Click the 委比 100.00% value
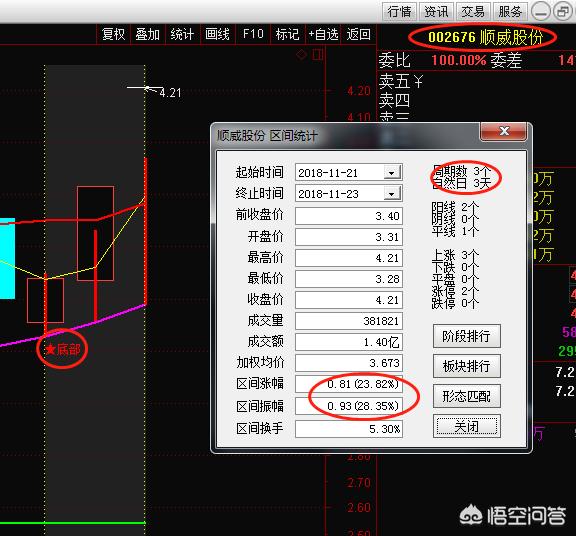Viewport: 576px width, 536px height. tap(459, 60)
